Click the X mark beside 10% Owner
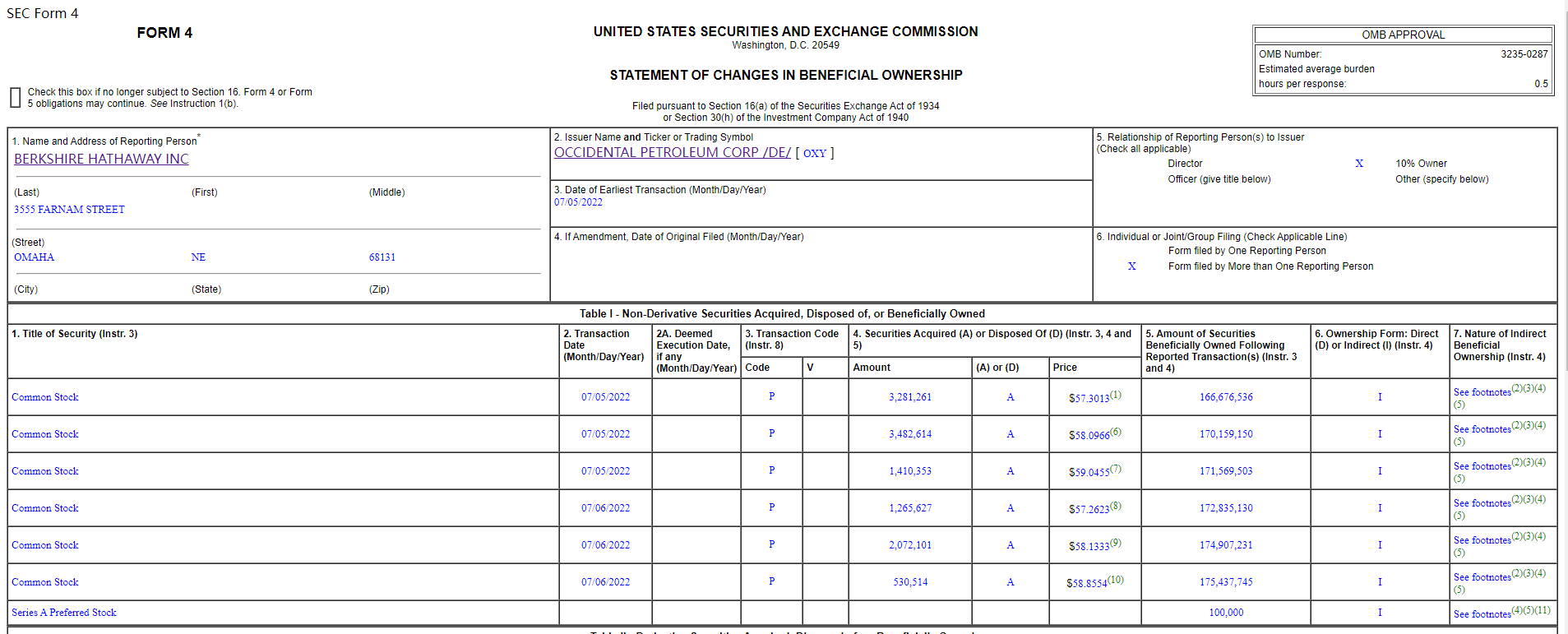Viewport: 1568px width, 634px height. [x=1359, y=164]
